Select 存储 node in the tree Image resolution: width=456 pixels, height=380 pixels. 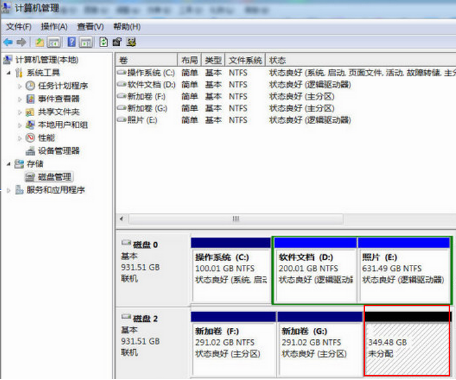(29, 164)
